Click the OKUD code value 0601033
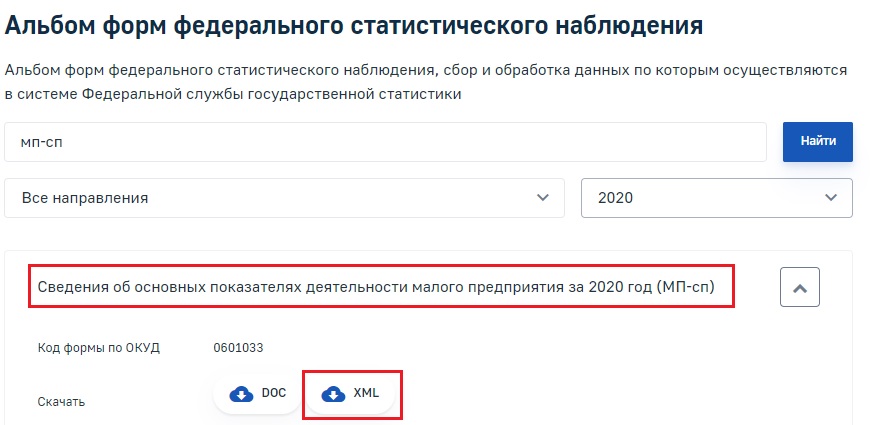Image resolution: width=880 pixels, height=425 pixels. coord(238,348)
